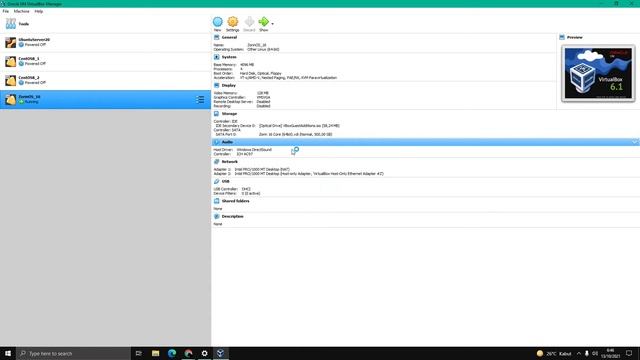Open Windows Settings gear in the taskbar
The height and width of the screenshot is (360, 640).
pyautogui.click(x=204, y=353)
